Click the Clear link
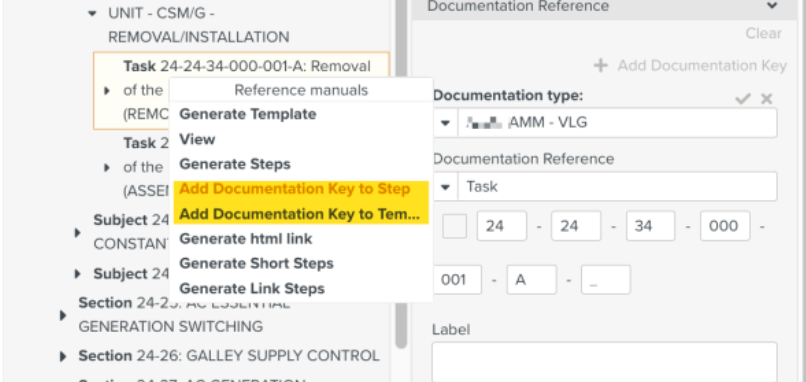 763,34
